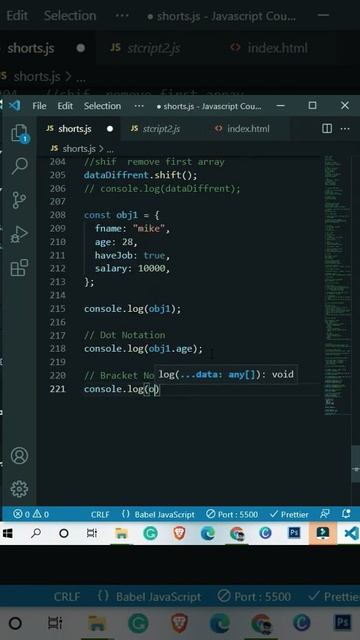Click Edit menu in blurred enlarged copy at top
Viewport: 360px width, 640px height.
tap(17, 16)
